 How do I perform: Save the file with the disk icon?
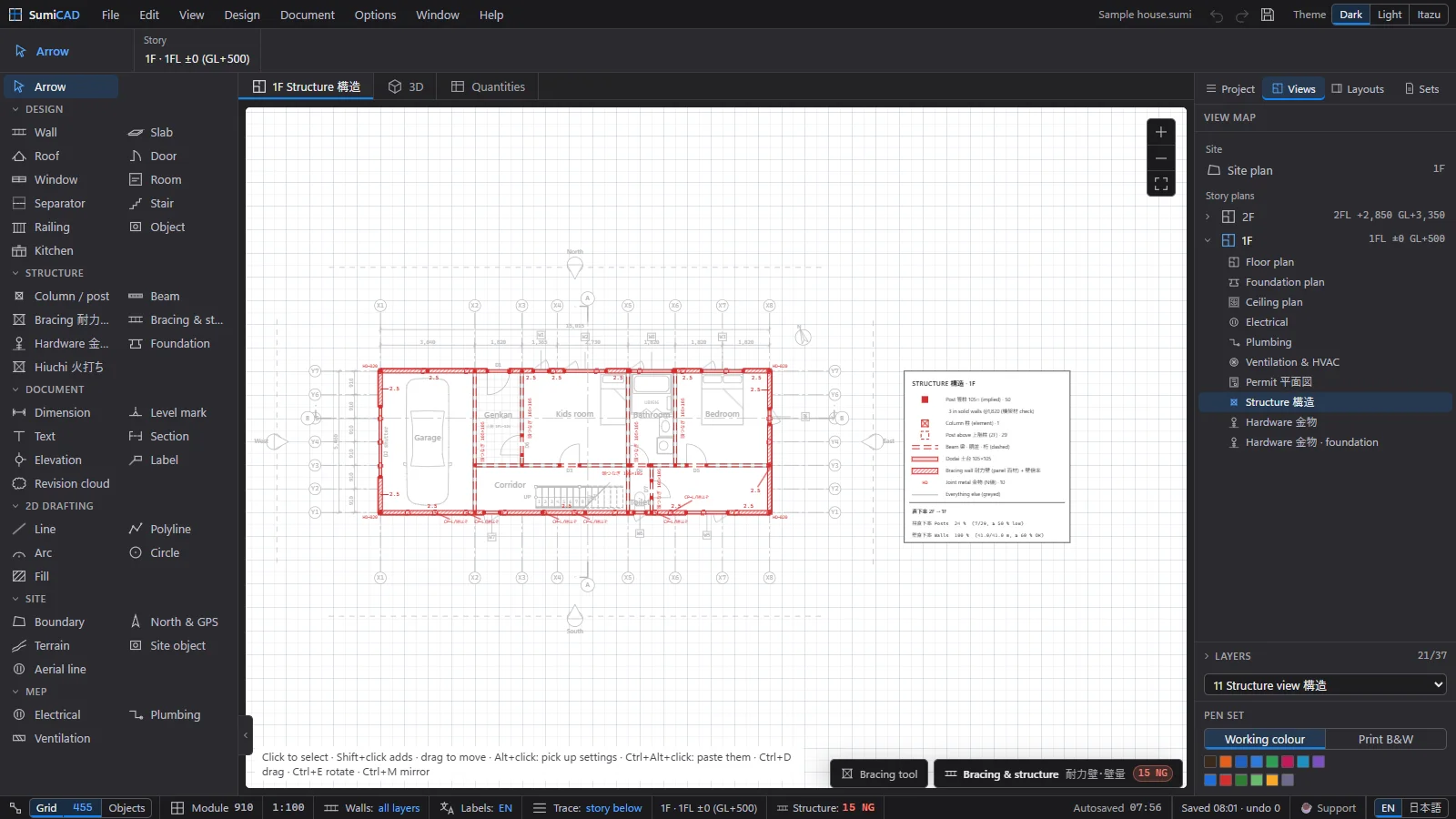pyautogui.click(x=1268, y=15)
